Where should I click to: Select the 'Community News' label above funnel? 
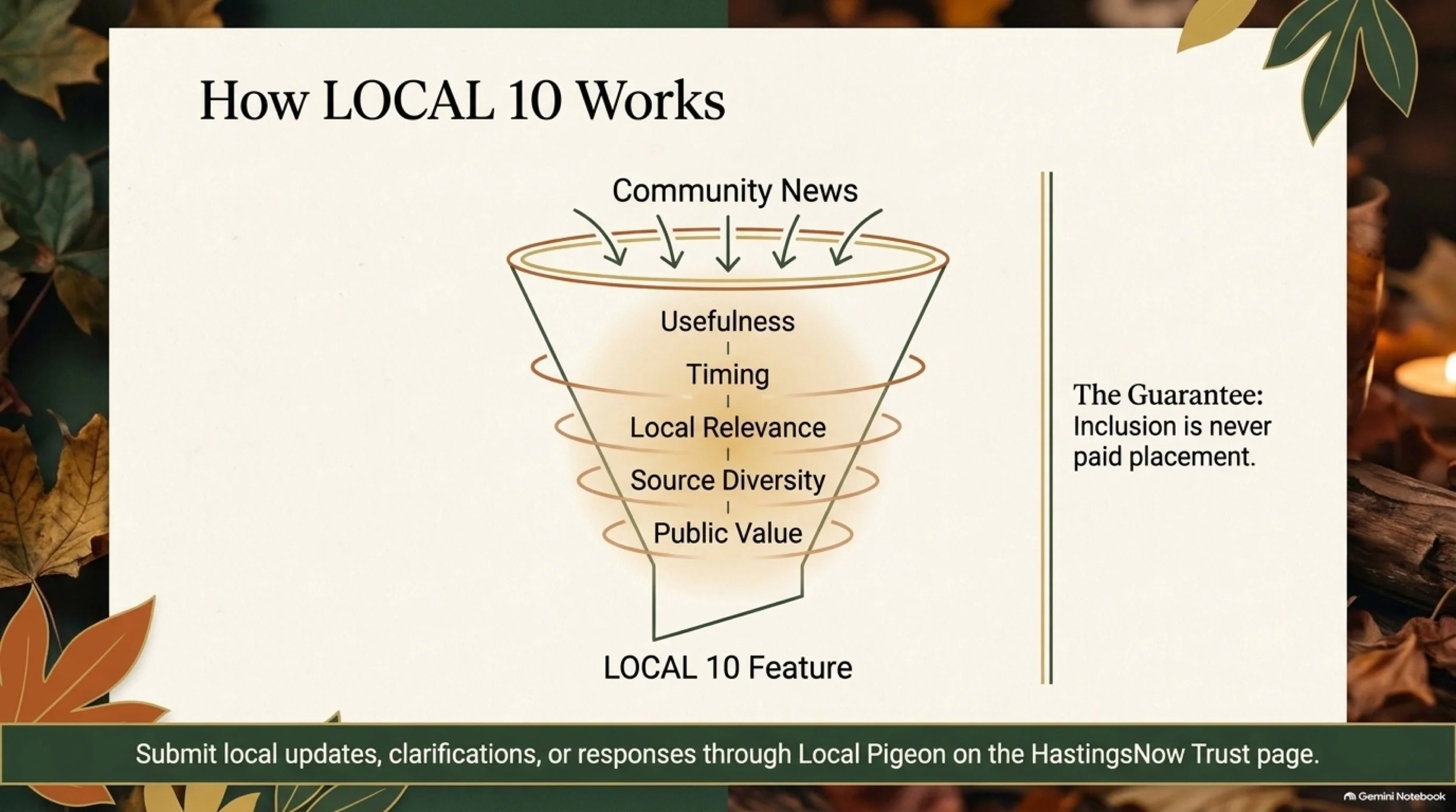(x=734, y=191)
